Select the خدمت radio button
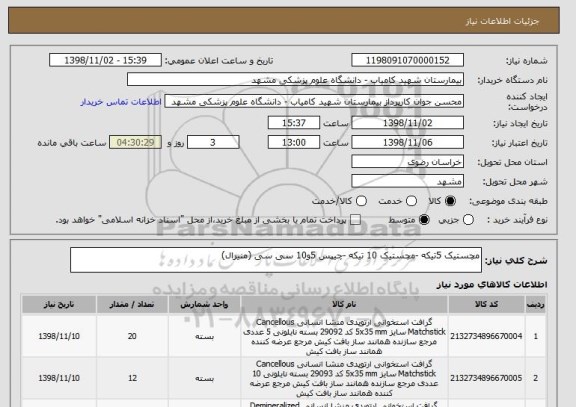576x407 pixels. 411,201
